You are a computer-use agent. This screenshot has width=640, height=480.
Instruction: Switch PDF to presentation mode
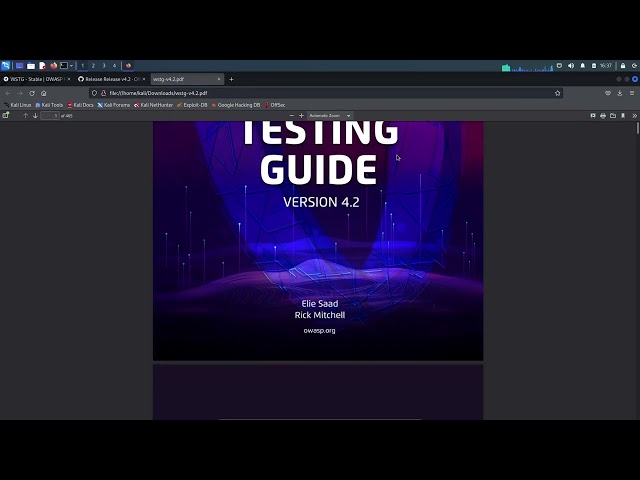(593, 116)
